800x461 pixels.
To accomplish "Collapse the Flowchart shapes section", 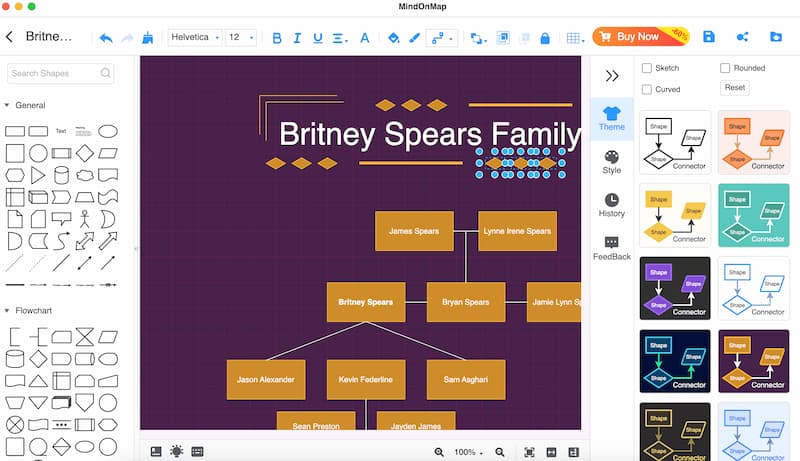I will (x=7, y=310).
